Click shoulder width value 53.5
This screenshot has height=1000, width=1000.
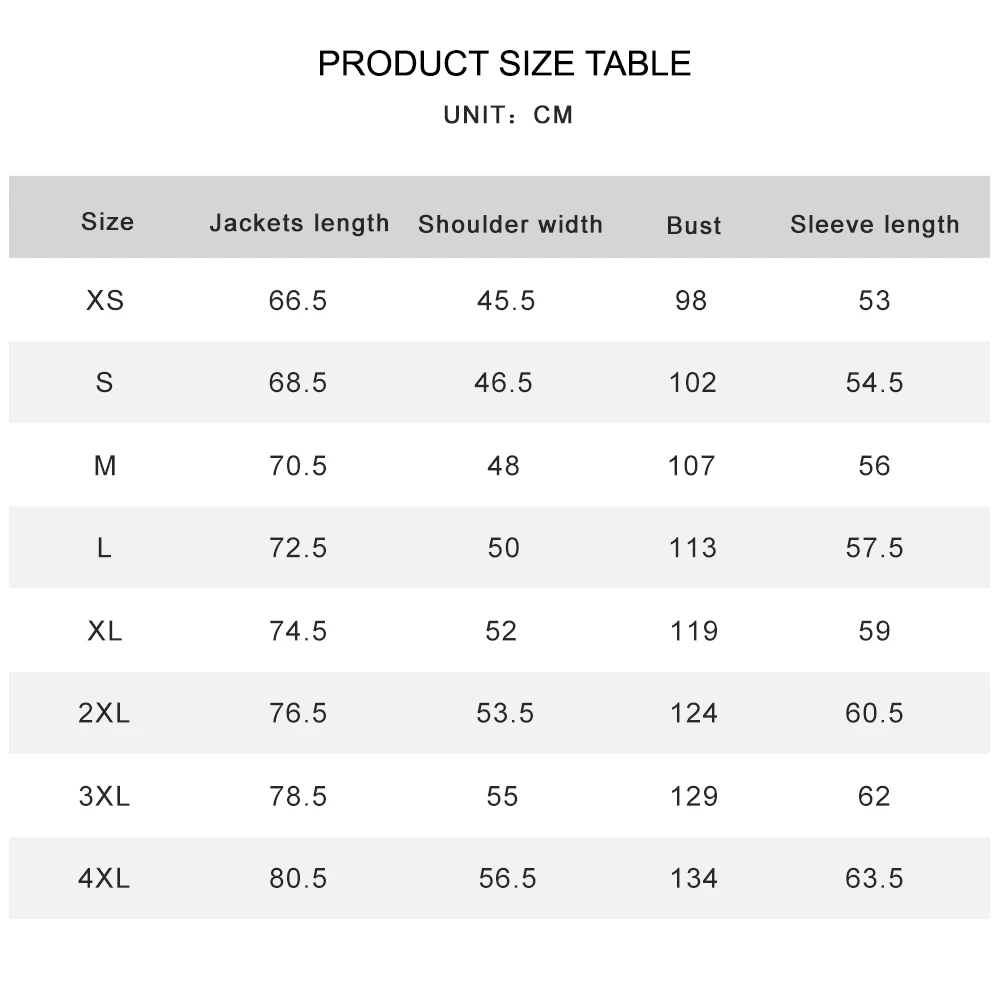coord(505,713)
